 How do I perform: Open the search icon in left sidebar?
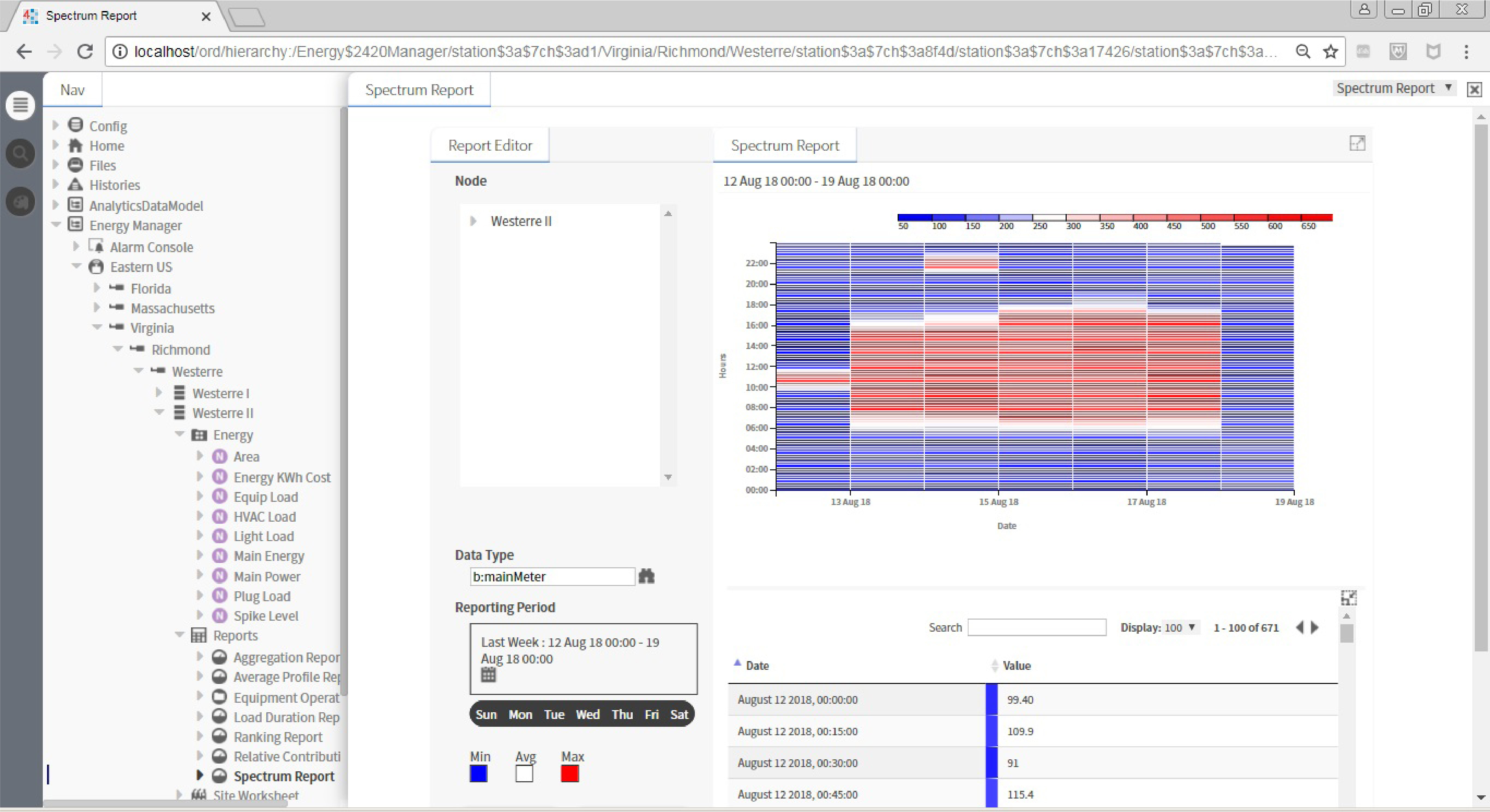tap(20, 153)
